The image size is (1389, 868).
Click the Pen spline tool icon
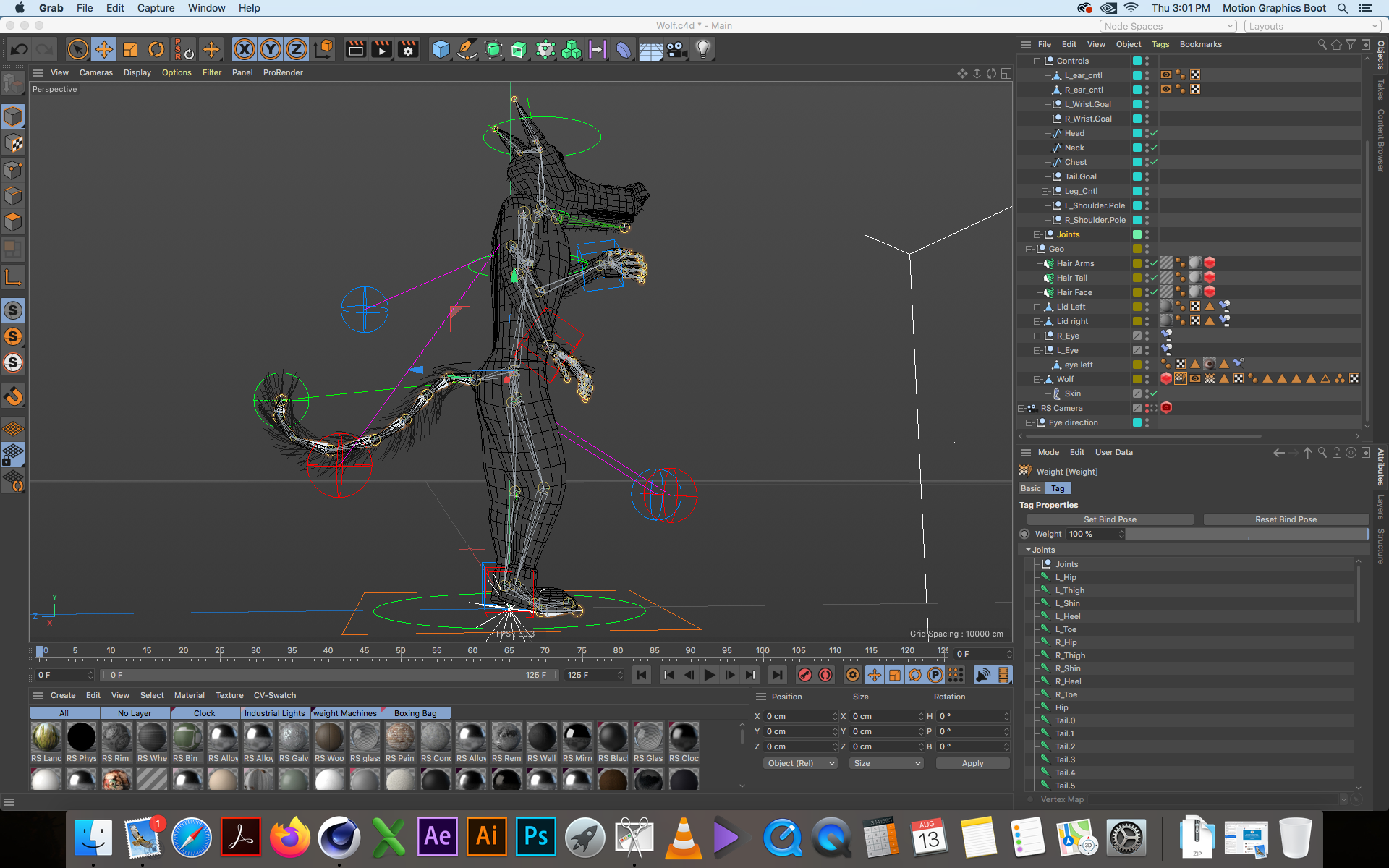[x=467, y=49]
